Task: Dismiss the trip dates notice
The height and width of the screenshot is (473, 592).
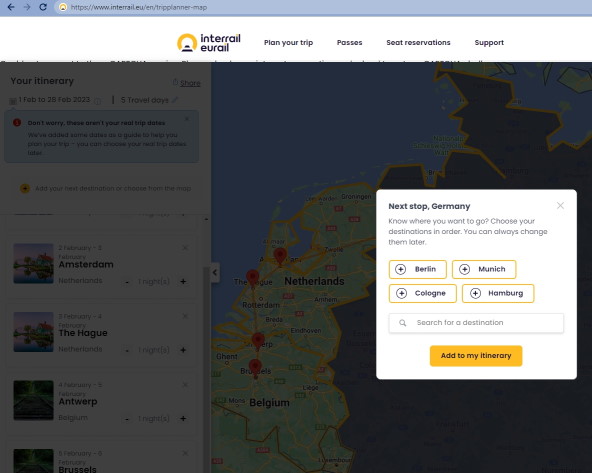Action: point(187,119)
